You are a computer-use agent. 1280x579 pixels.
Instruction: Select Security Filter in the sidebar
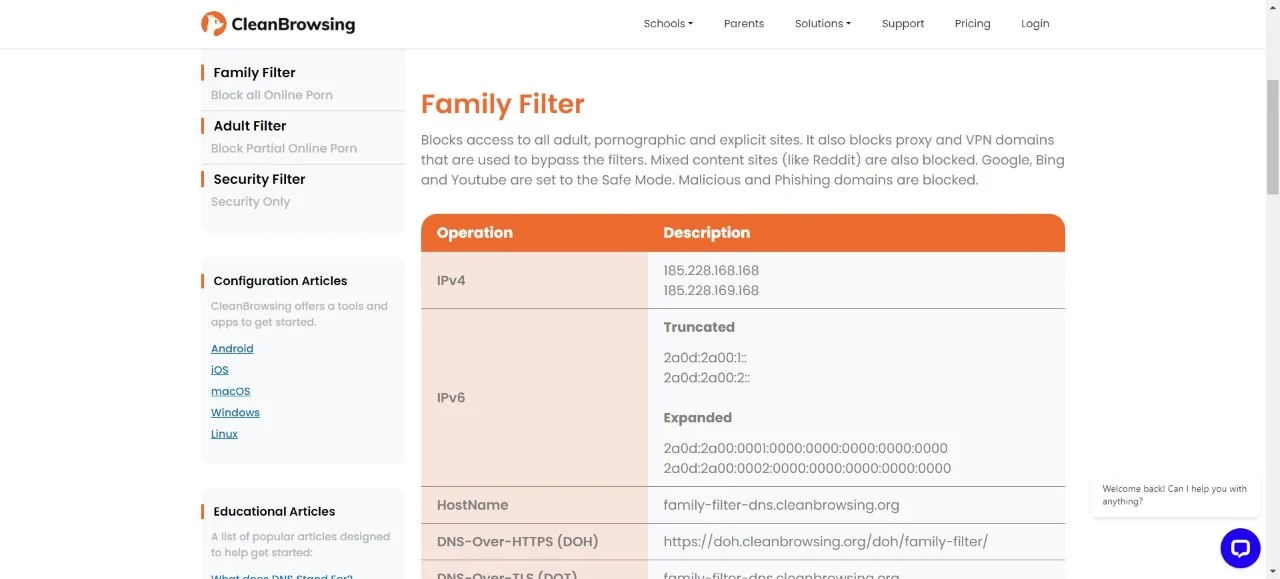[259, 179]
